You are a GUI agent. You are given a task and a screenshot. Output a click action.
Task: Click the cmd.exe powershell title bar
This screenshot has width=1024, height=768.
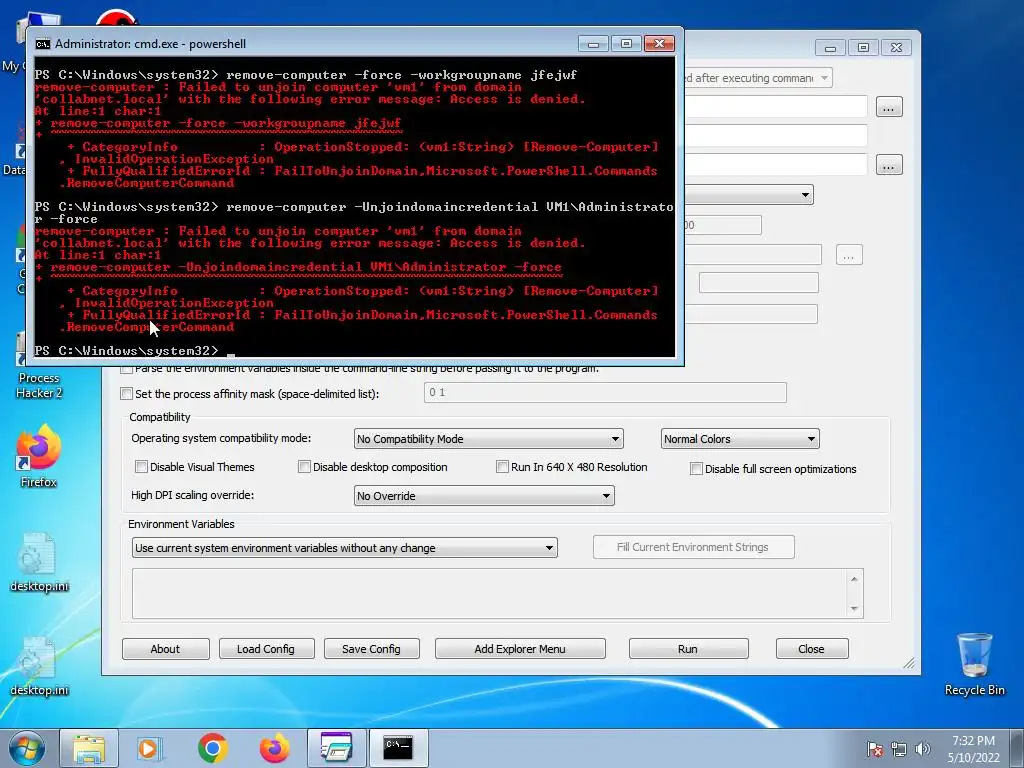click(x=307, y=44)
